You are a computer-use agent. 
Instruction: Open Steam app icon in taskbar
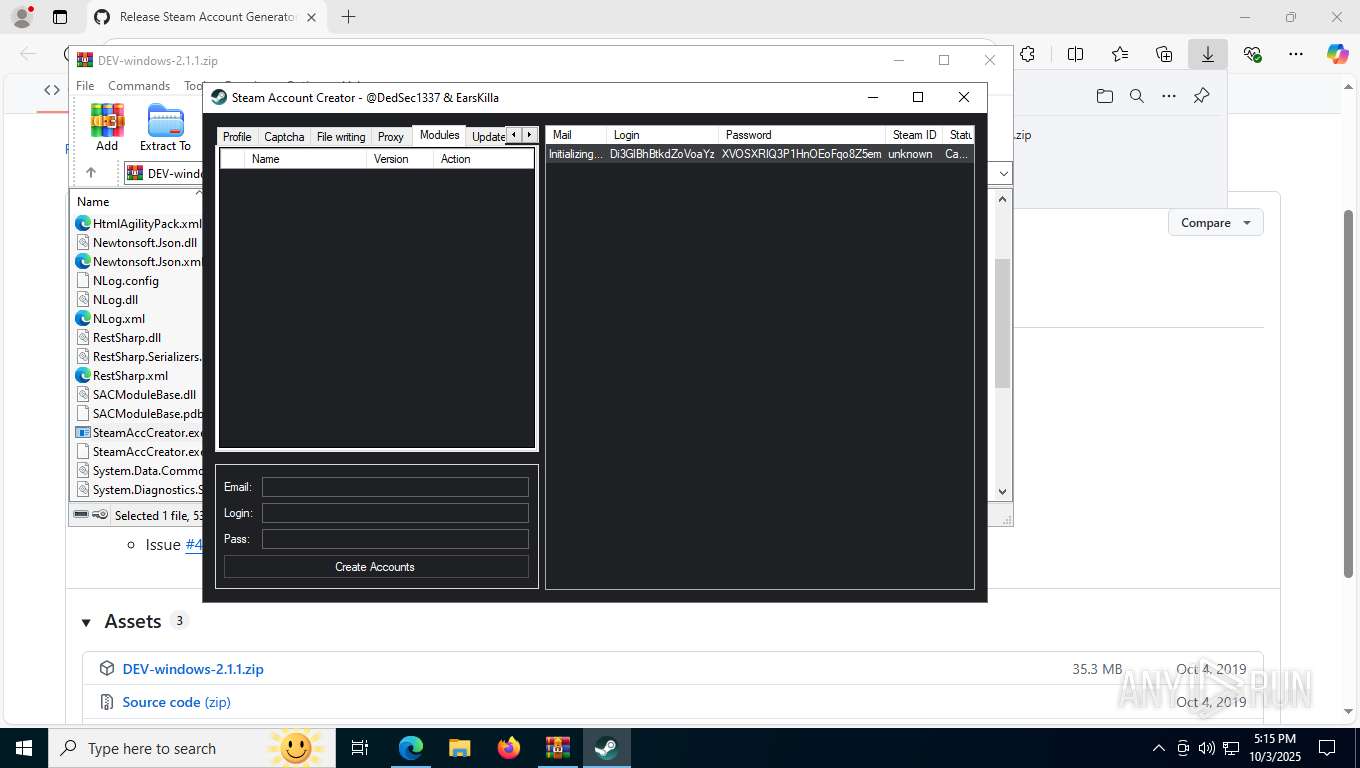click(x=606, y=748)
